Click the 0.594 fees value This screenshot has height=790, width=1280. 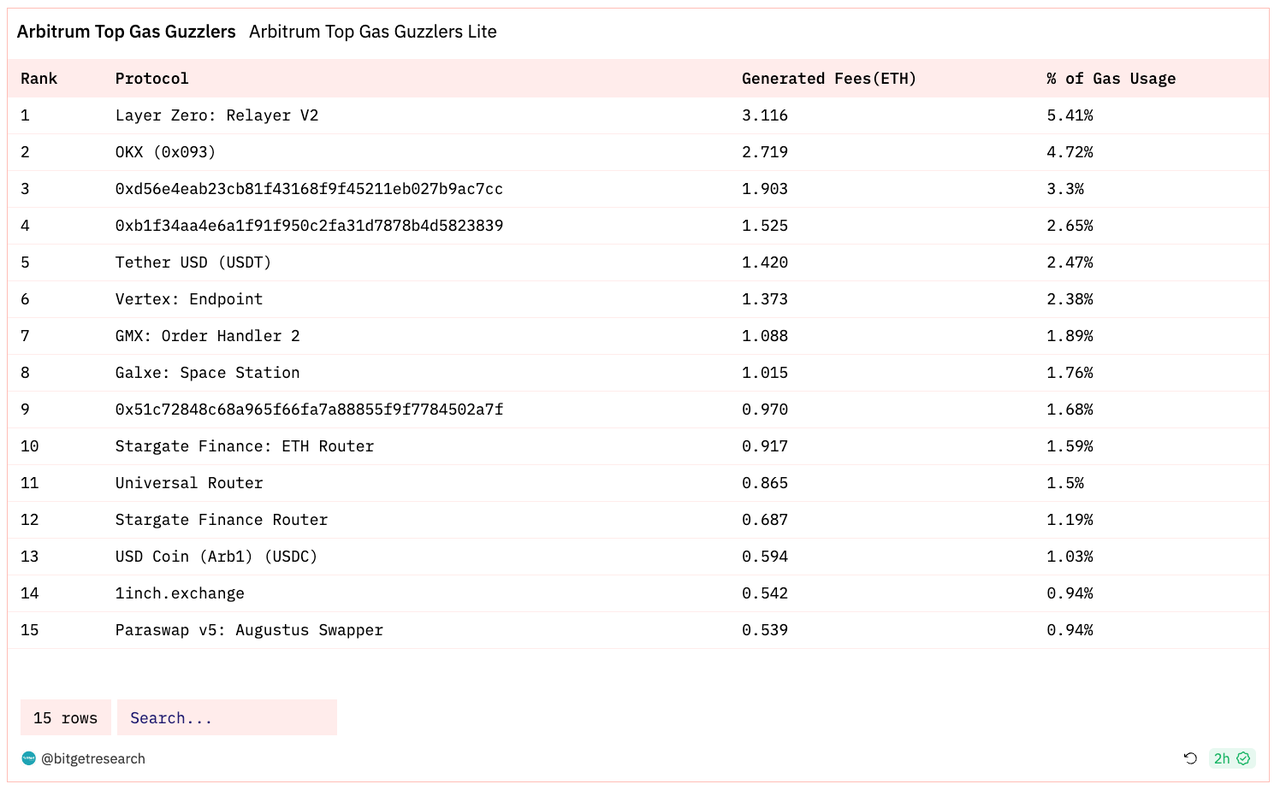pos(765,556)
